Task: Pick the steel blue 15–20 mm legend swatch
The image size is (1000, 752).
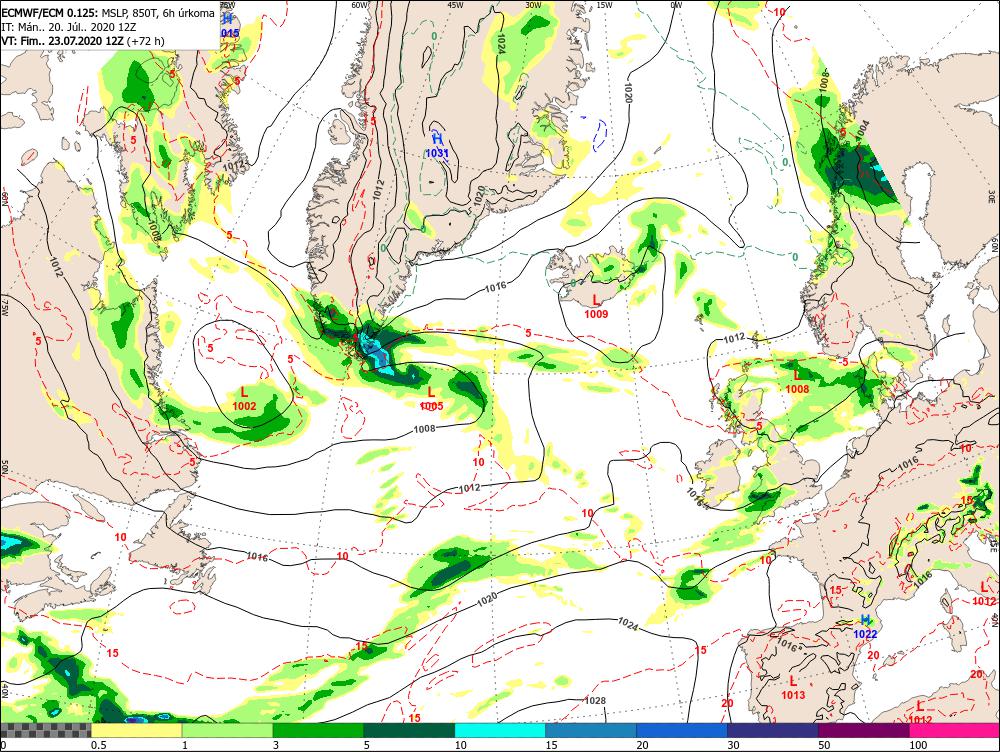Action: coord(591,730)
